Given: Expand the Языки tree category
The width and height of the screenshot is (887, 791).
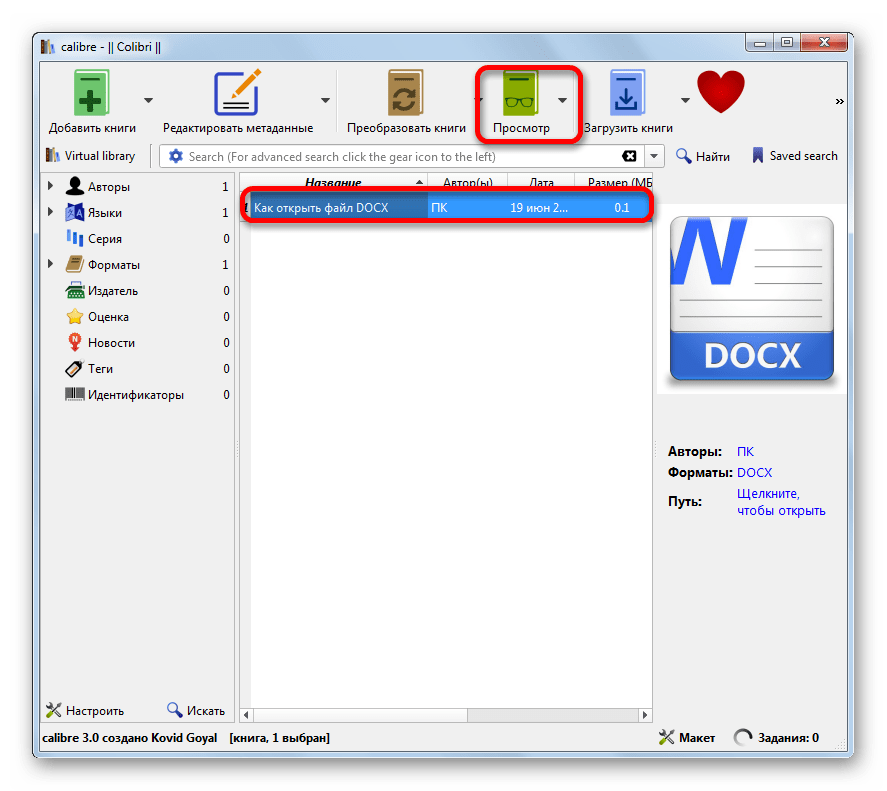Looking at the screenshot, I should (50, 212).
